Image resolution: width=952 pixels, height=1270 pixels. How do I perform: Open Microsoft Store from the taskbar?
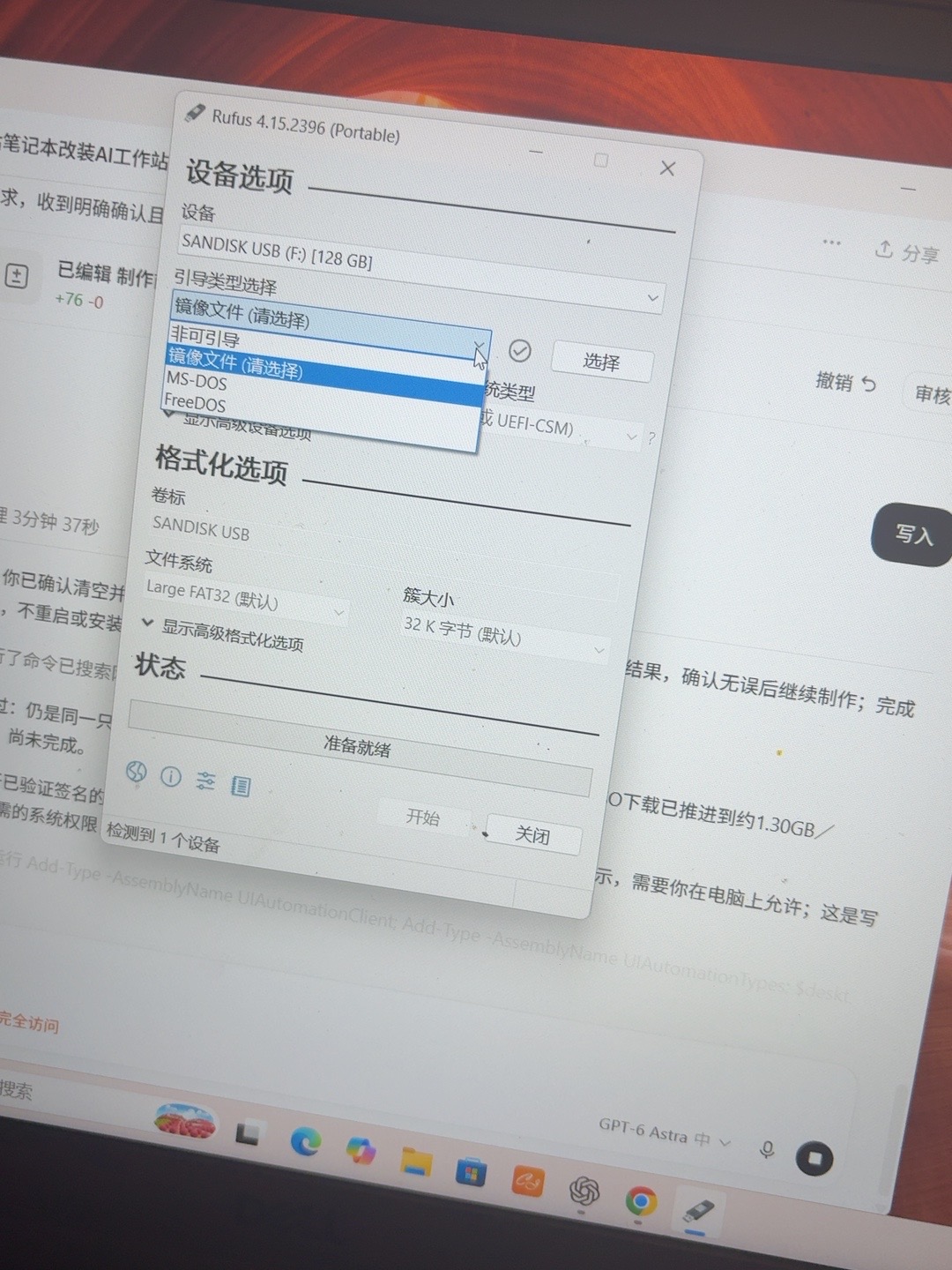[471, 1172]
